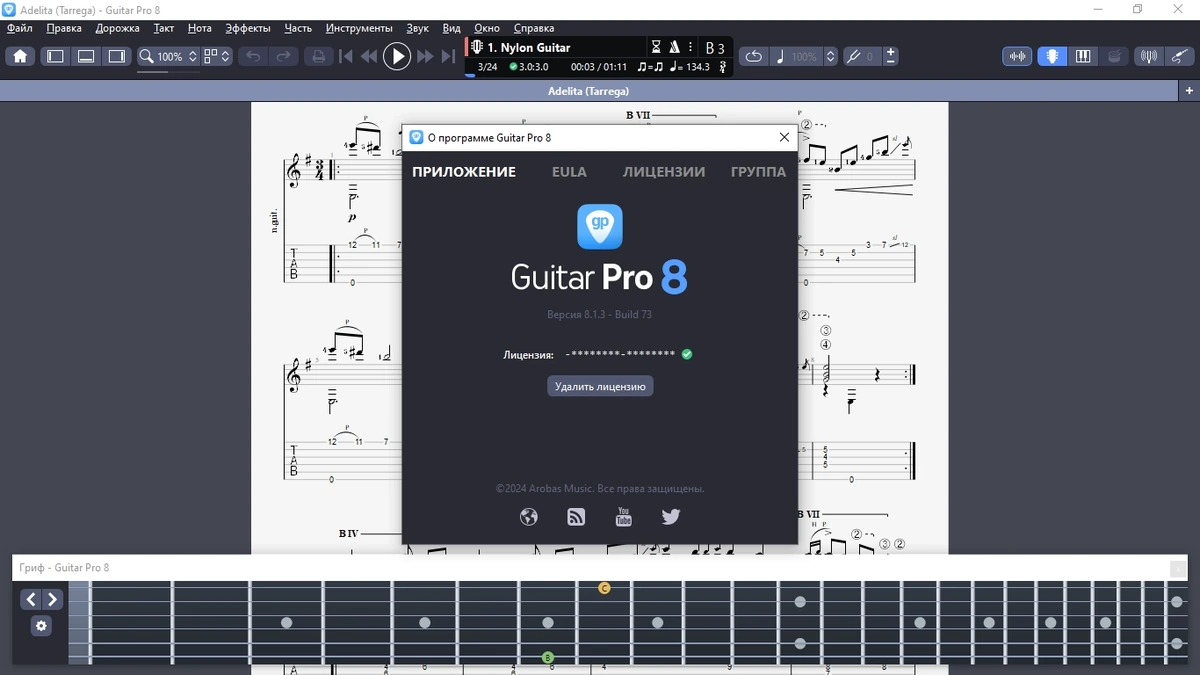Fast forward to next bar
Viewport: 1200px width, 675px height.
click(x=425, y=57)
